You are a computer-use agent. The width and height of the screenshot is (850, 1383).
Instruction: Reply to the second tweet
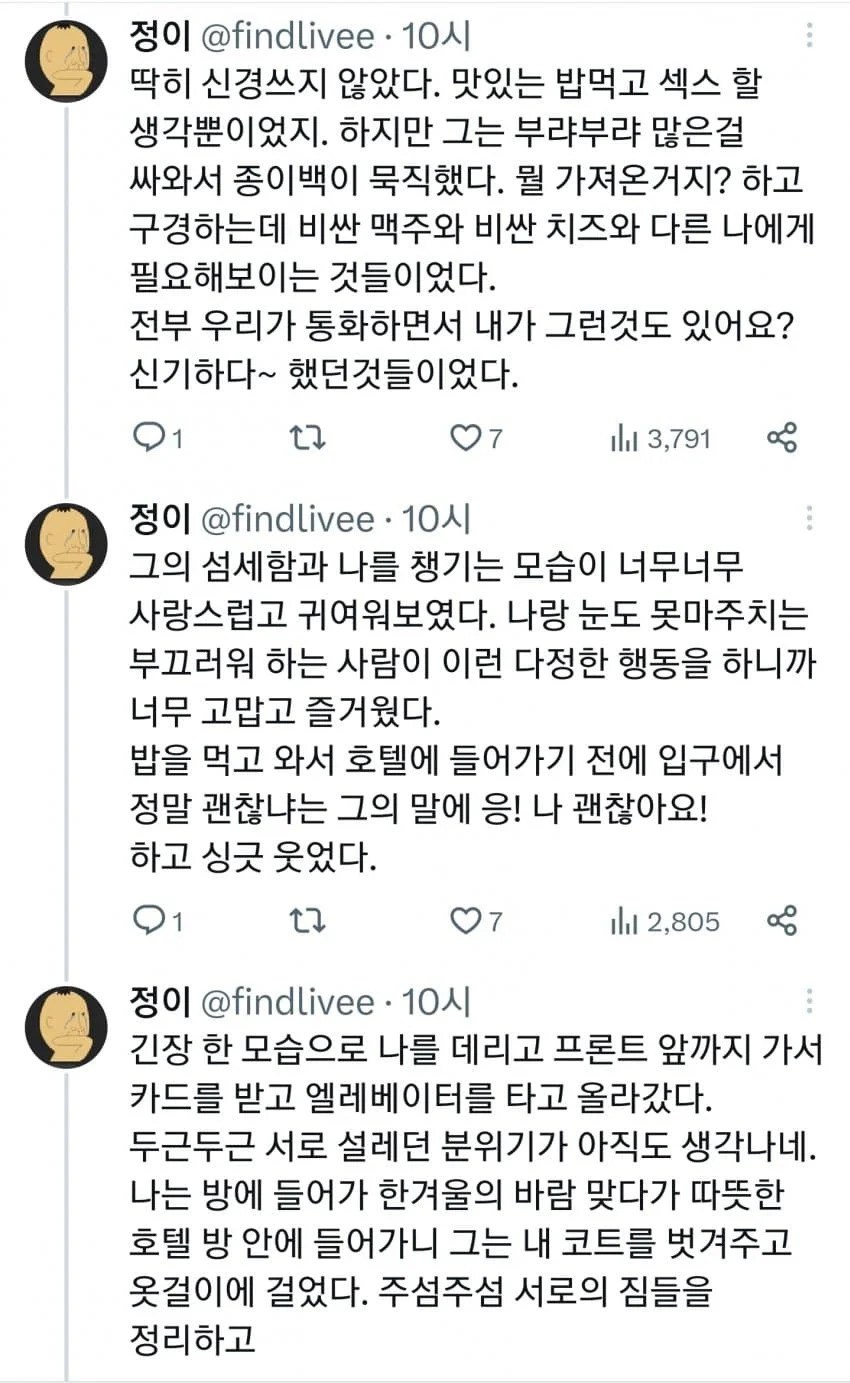(158, 921)
